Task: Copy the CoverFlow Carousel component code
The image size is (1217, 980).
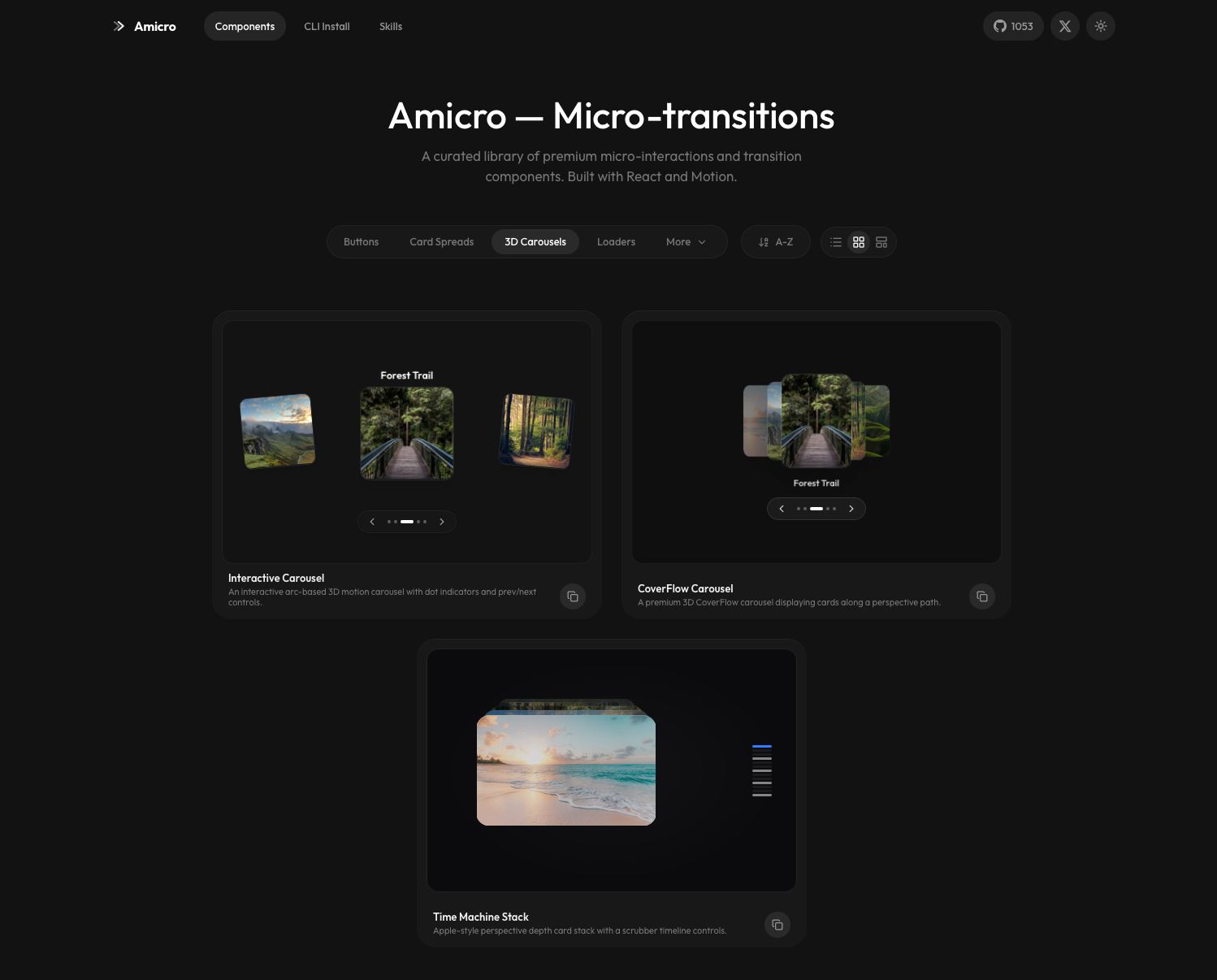Action: tap(982, 596)
